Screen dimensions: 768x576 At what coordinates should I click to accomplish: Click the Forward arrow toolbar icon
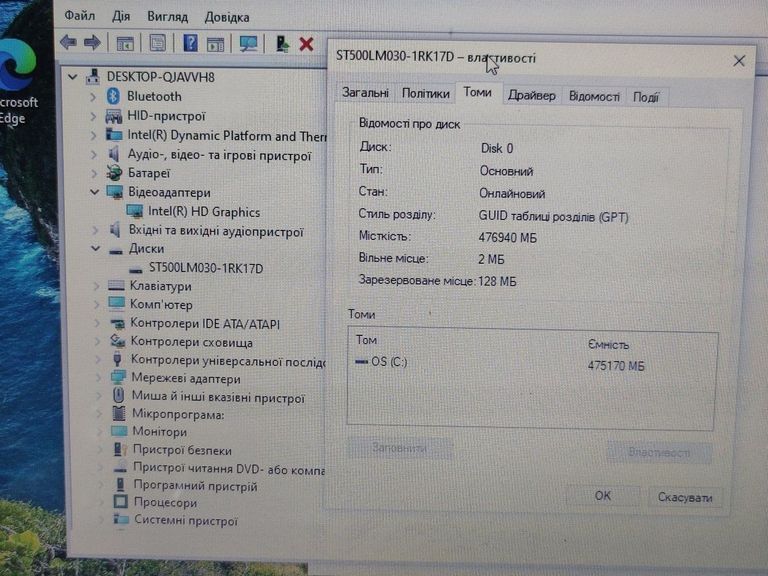click(92, 43)
